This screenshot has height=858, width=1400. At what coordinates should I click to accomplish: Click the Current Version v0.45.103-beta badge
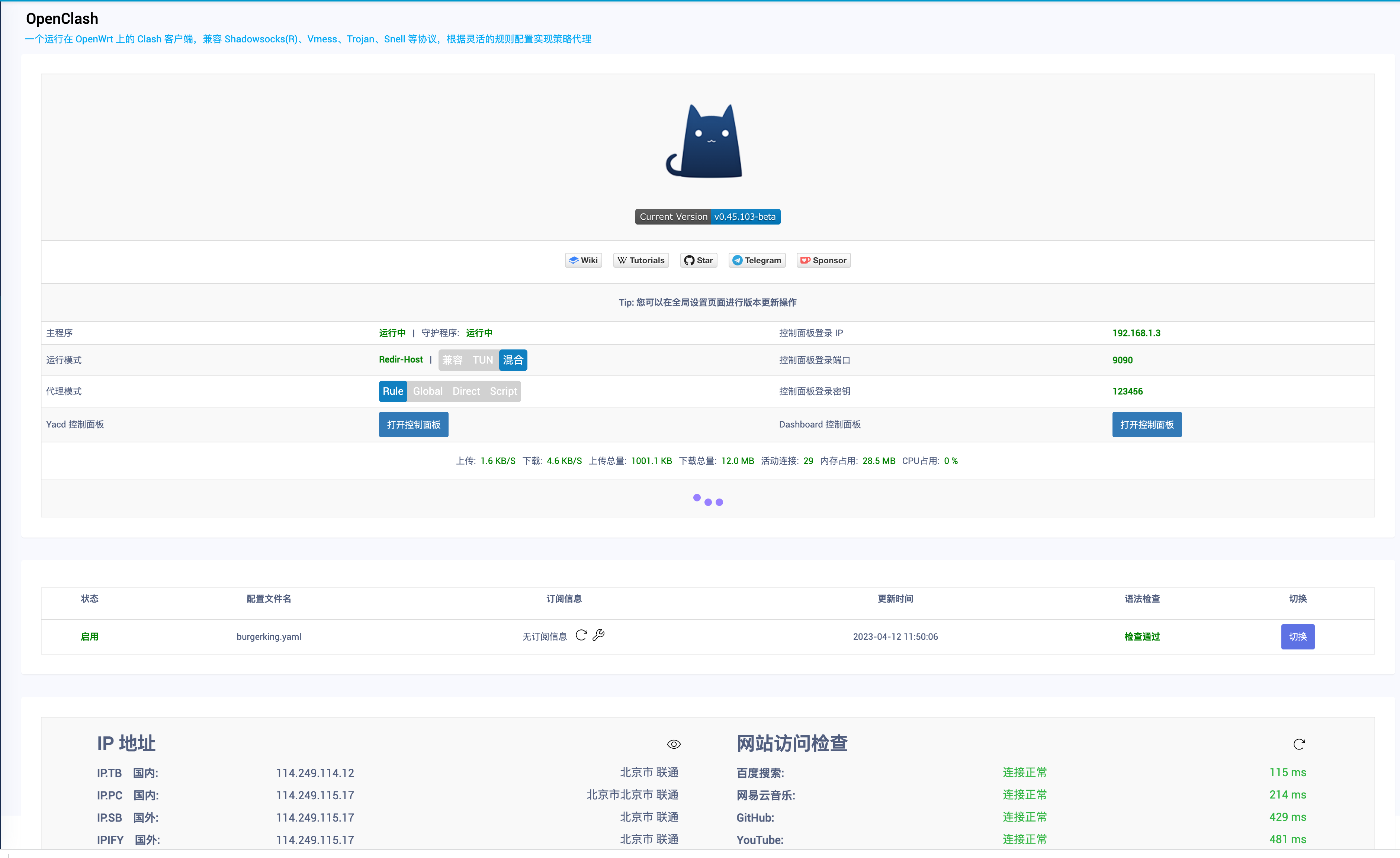[707, 216]
